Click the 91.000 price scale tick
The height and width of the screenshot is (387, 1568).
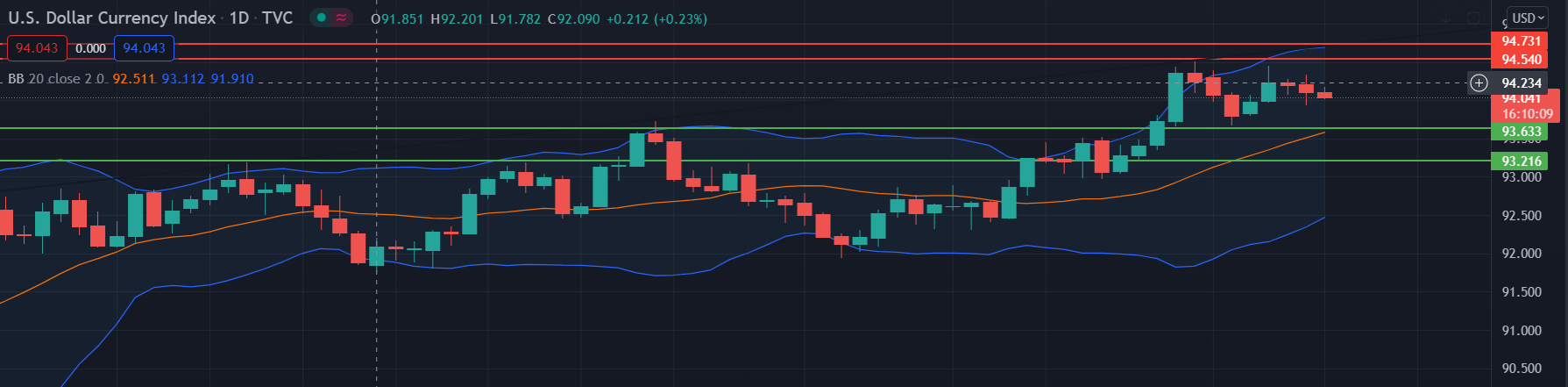click(1522, 331)
